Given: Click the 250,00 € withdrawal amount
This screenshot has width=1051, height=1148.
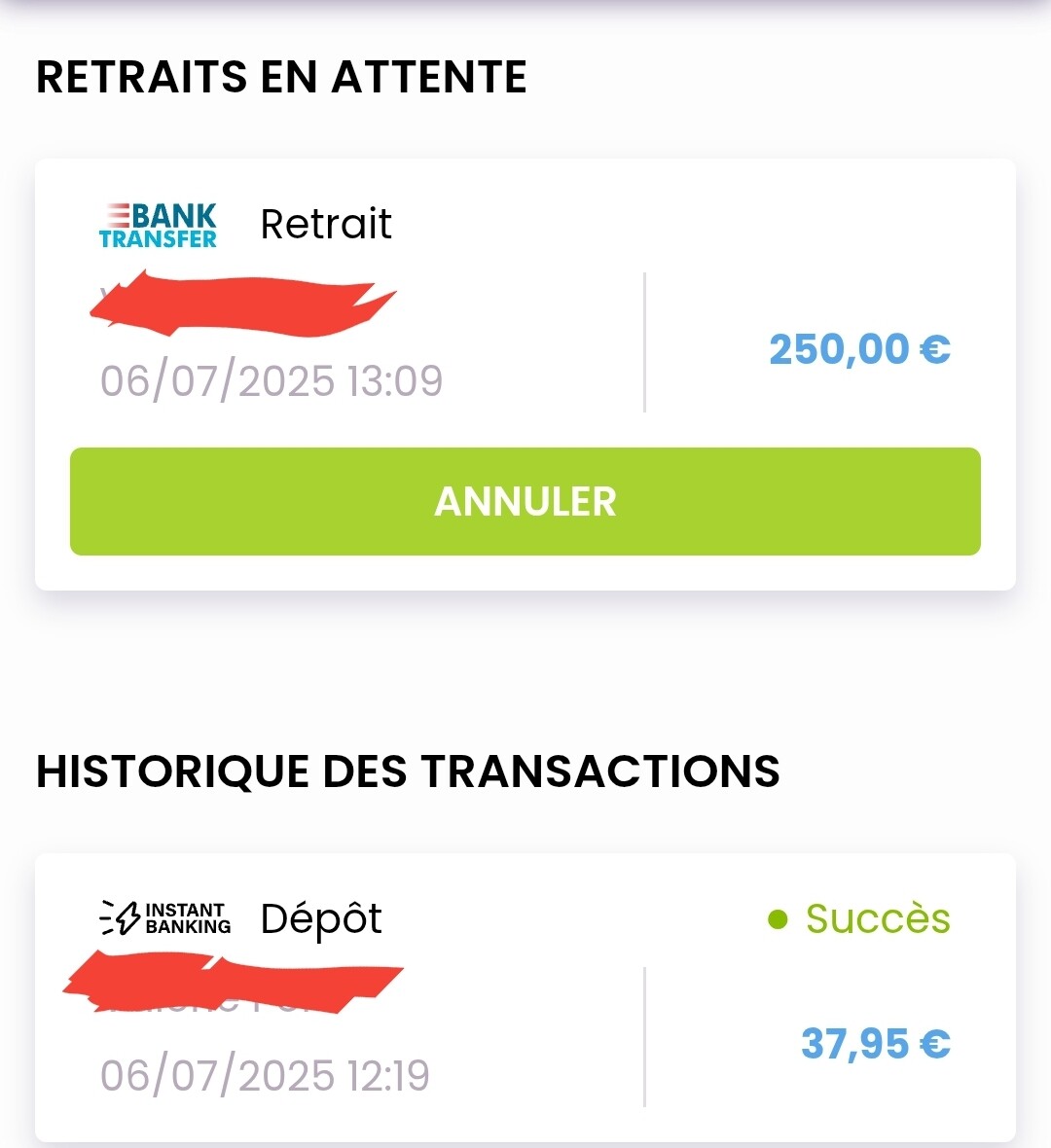Looking at the screenshot, I should (x=860, y=348).
